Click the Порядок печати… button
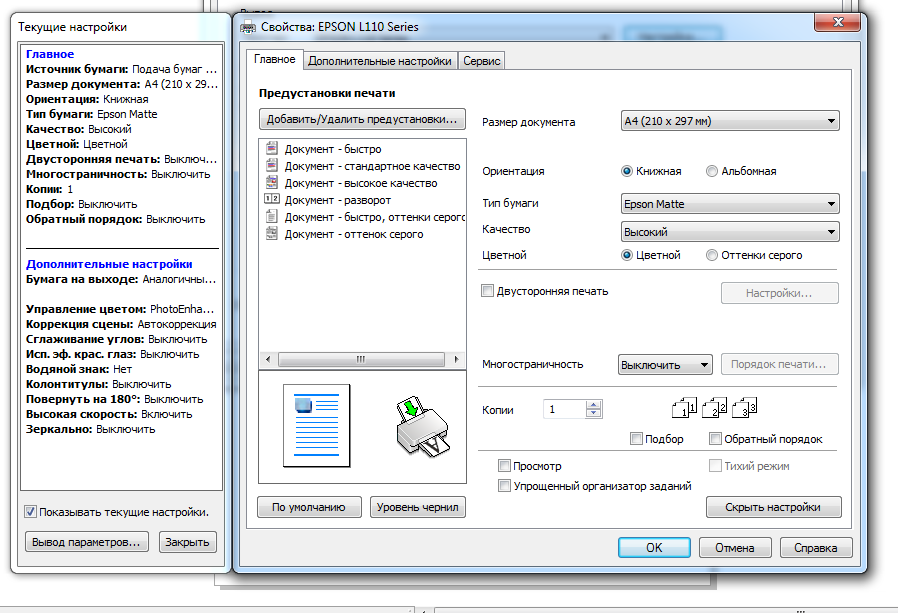The height and width of the screenshot is (613, 898). (779, 364)
